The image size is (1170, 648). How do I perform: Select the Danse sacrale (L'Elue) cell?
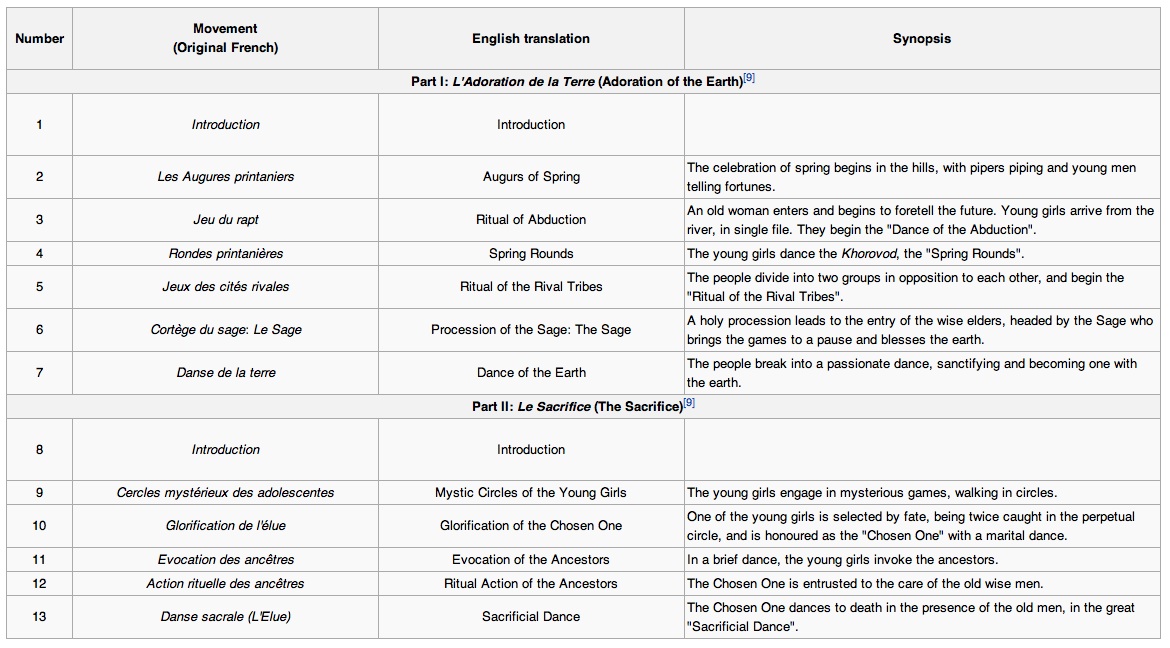[225, 617]
